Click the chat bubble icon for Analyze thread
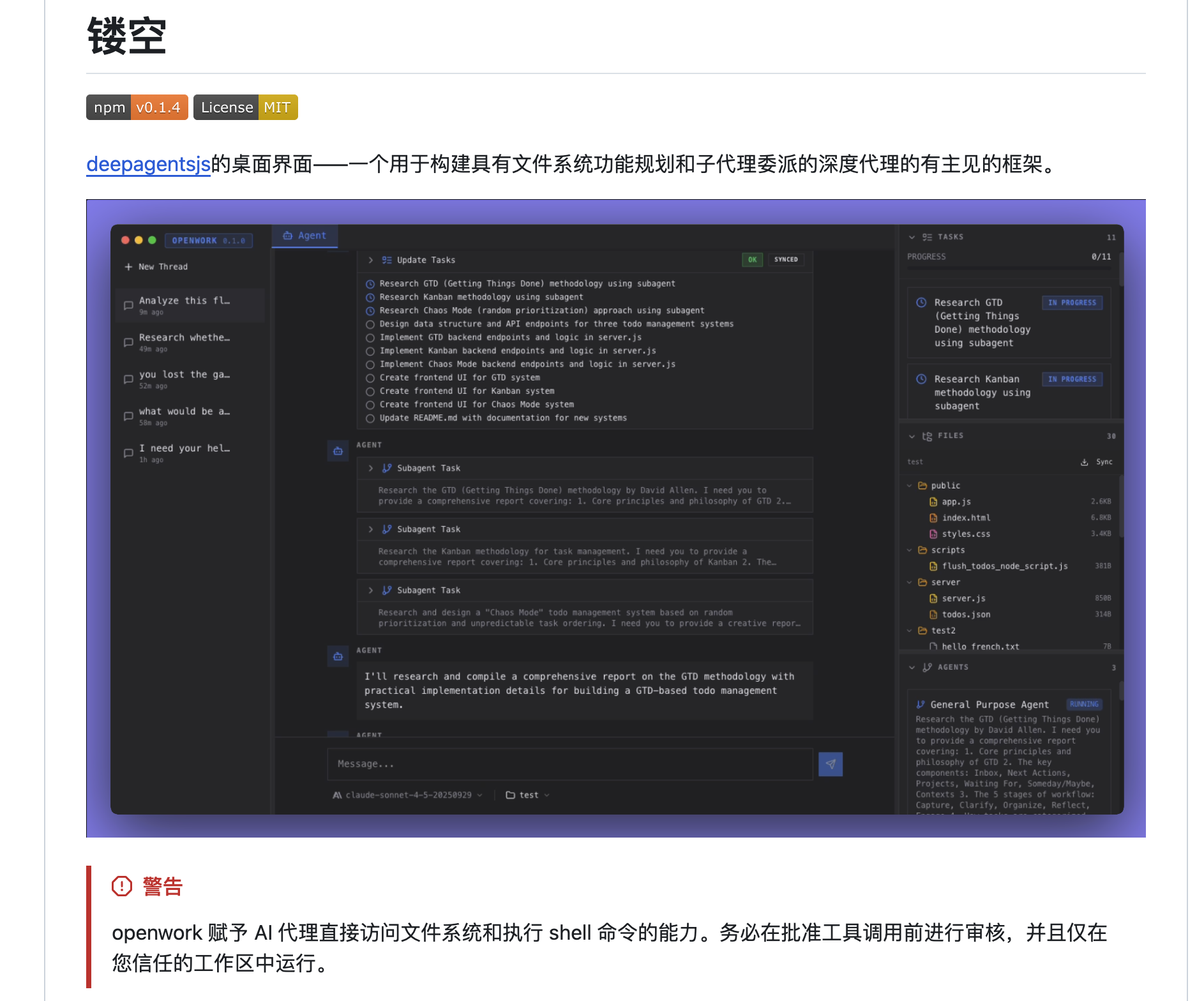 (x=128, y=305)
